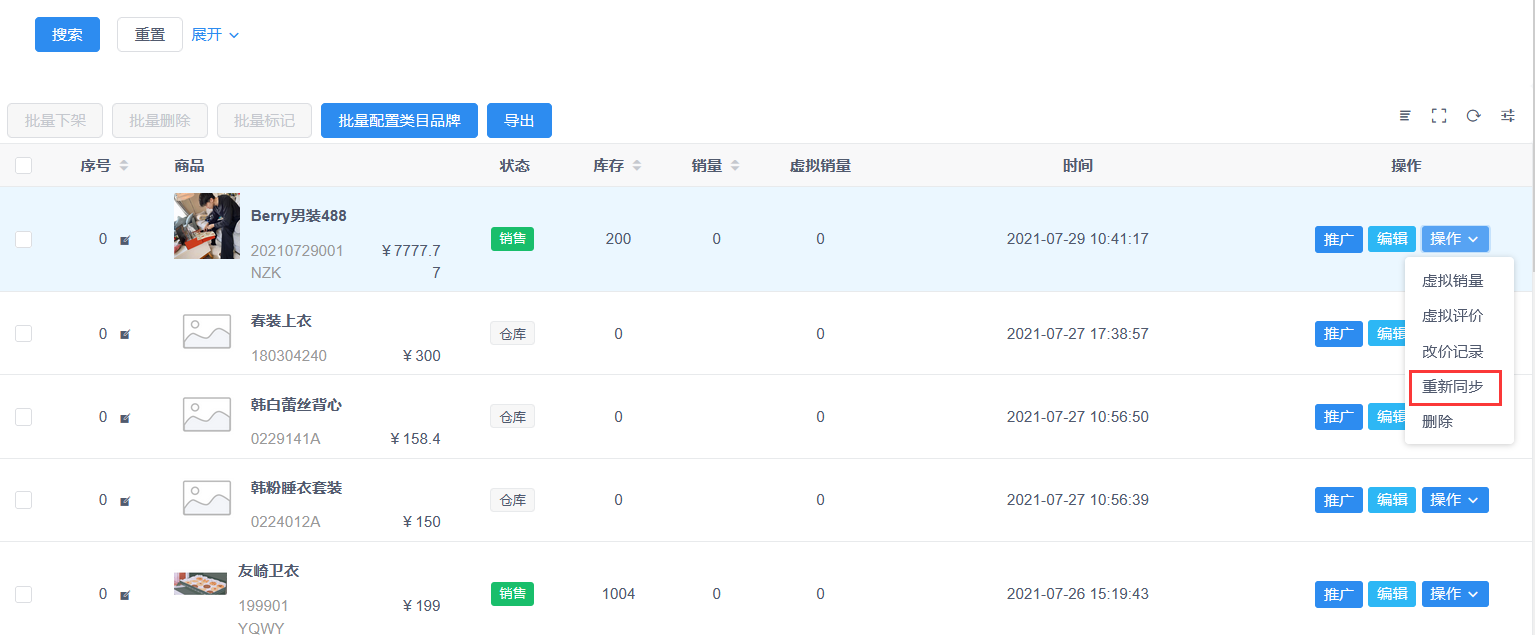Image resolution: width=1535 pixels, height=635 pixels.
Task: Click the table density icon
Action: pos(1405,116)
